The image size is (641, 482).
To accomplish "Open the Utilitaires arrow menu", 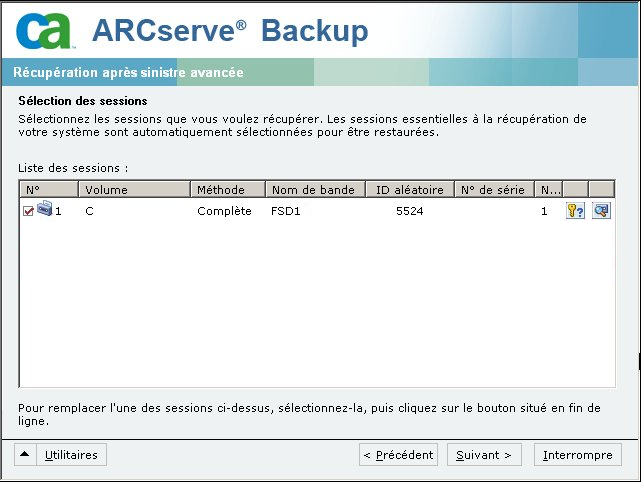I will [24, 455].
